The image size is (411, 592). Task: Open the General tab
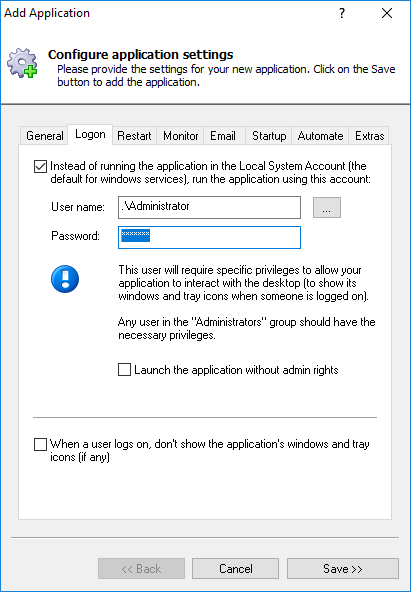coord(45,136)
